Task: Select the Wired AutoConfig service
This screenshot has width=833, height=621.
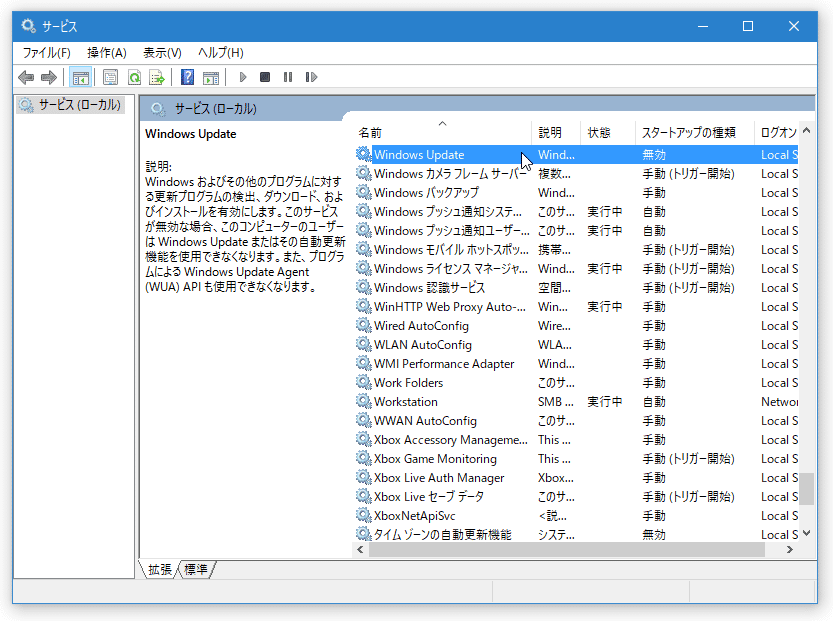Action: (576, 326)
